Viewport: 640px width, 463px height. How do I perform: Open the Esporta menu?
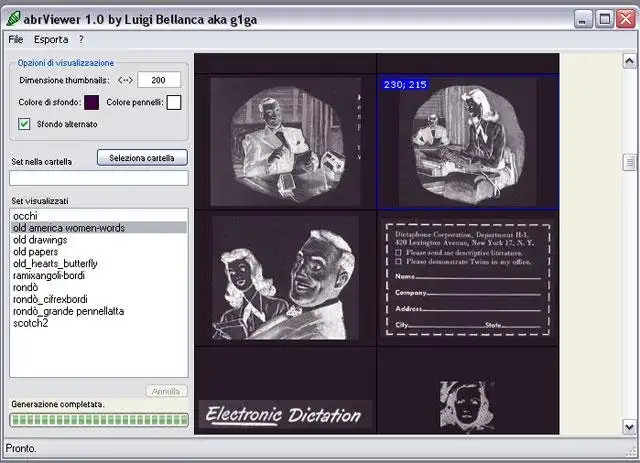(x=51, y=40)
